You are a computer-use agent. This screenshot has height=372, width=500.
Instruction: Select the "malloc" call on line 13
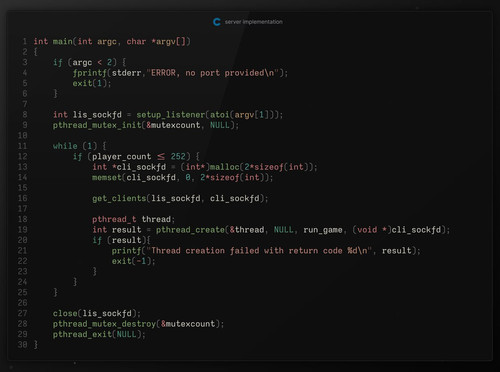[225, 167]
